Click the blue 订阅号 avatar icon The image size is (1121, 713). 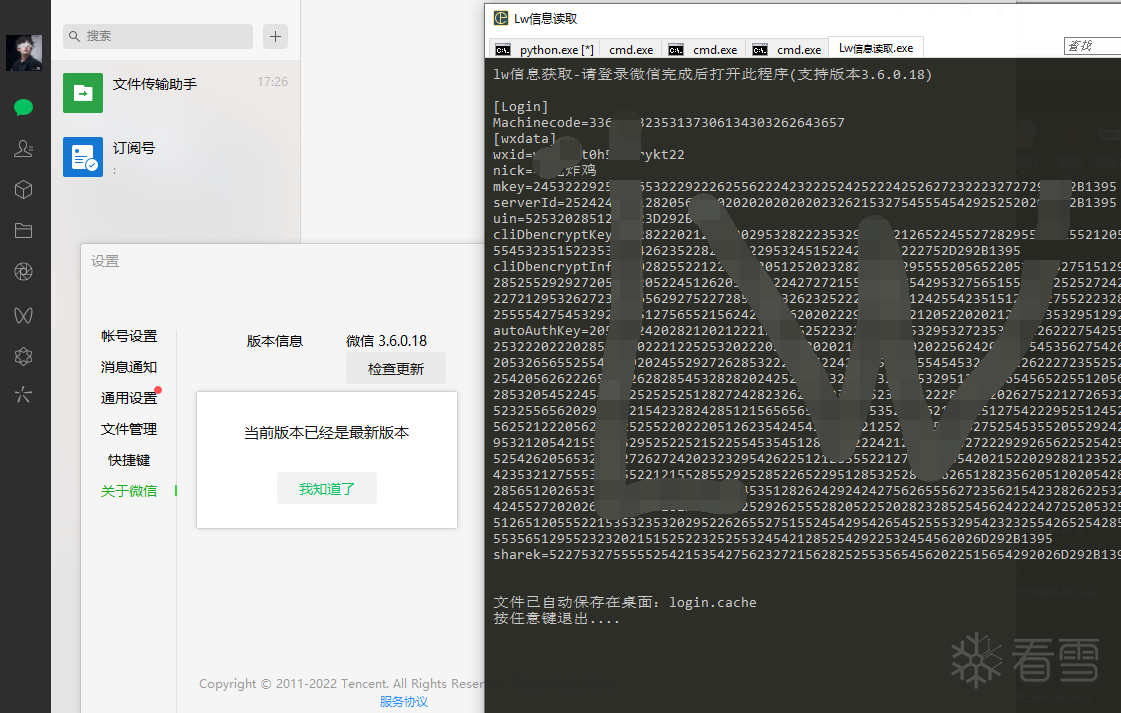pos(83,157)
